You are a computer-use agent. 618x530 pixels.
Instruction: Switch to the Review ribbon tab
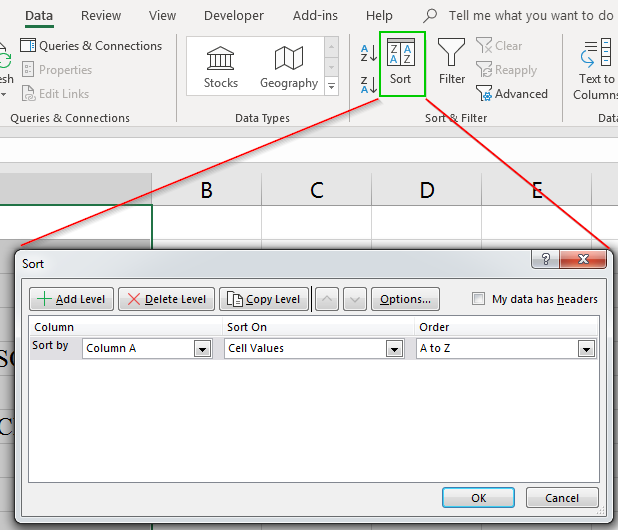[x=101, y=16]
